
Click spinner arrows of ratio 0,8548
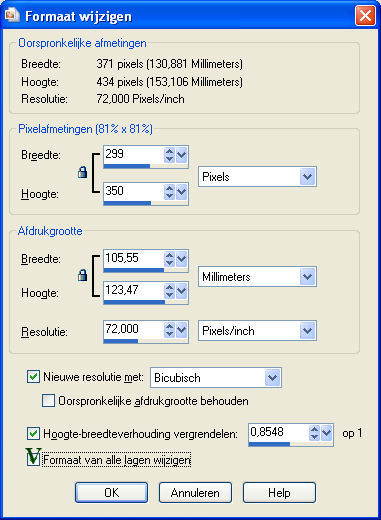click(314, 433)
